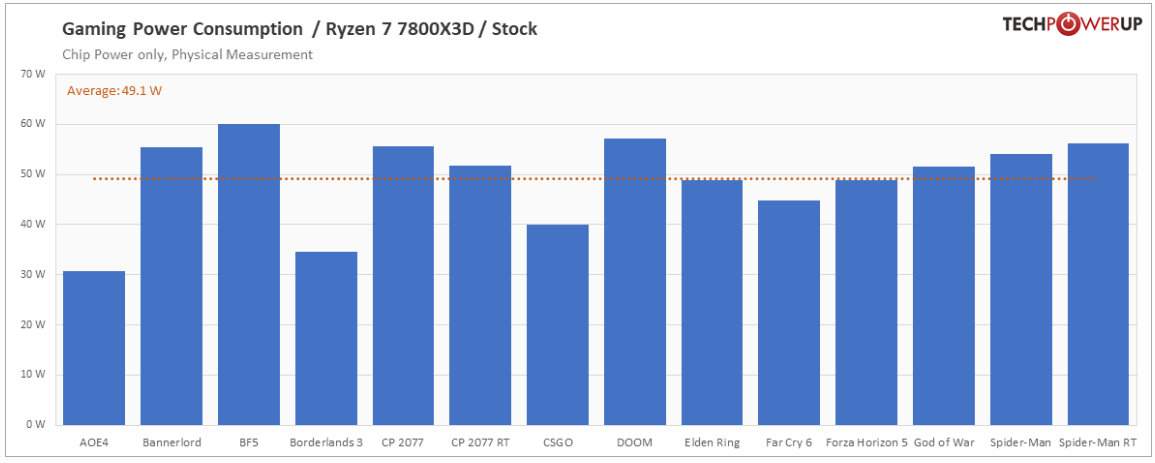Click the 'Bannerlord' axis label
The image size is (1155, 463).
(x=172, y=443)
